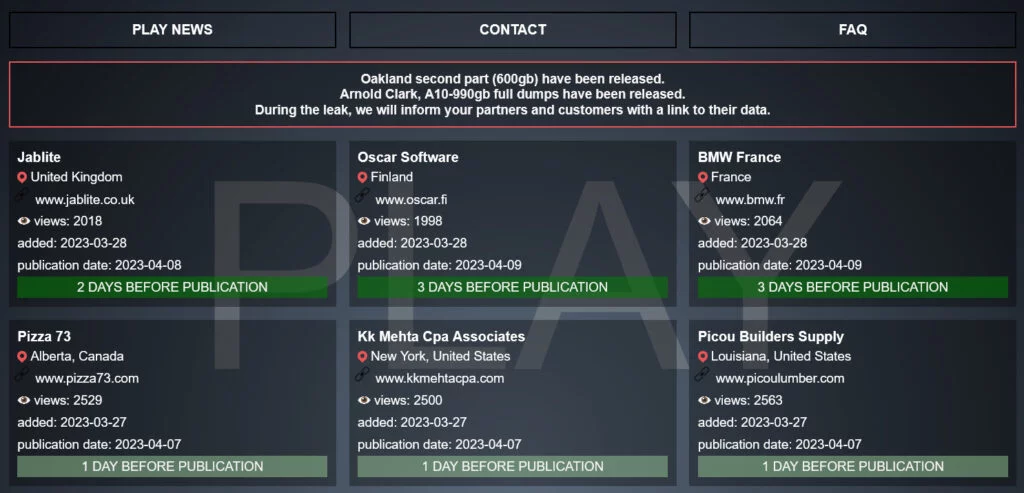Click the www.pizza73.com URL

click(86, 379)
